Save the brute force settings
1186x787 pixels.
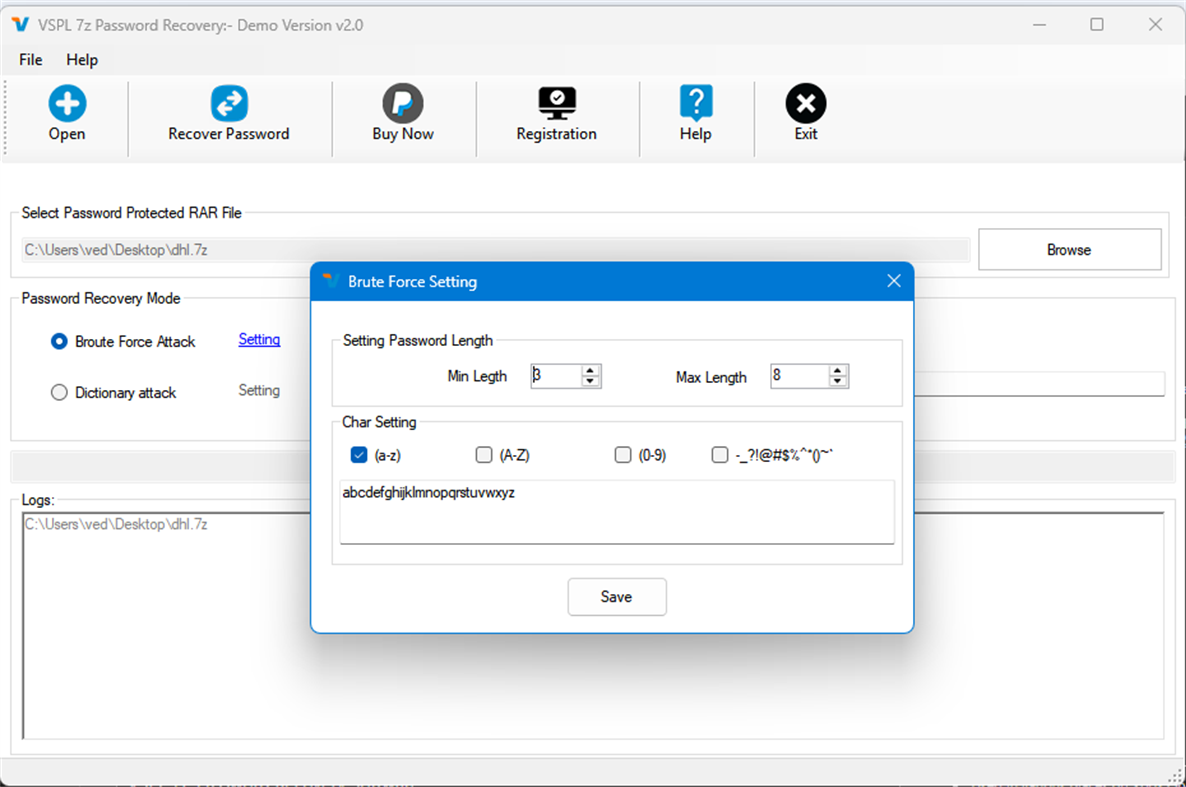[x=616, y=596]
